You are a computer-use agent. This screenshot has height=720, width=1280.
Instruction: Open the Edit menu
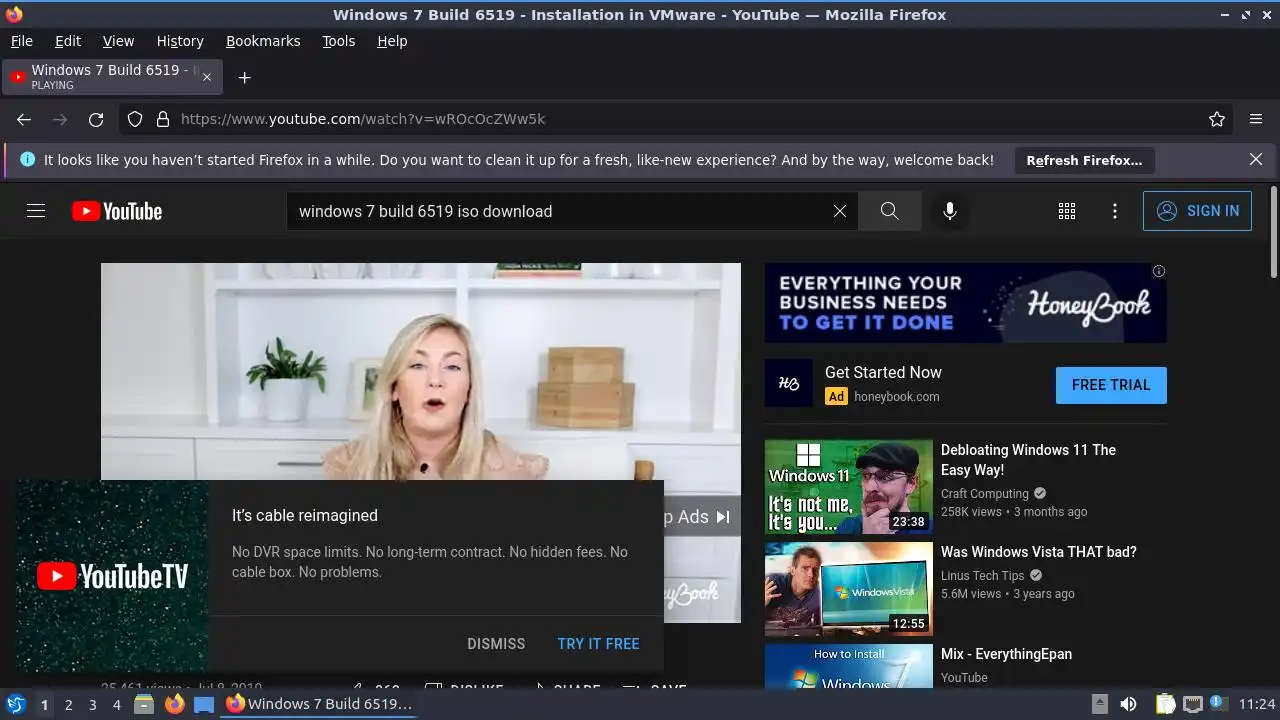tap(68, 41)
